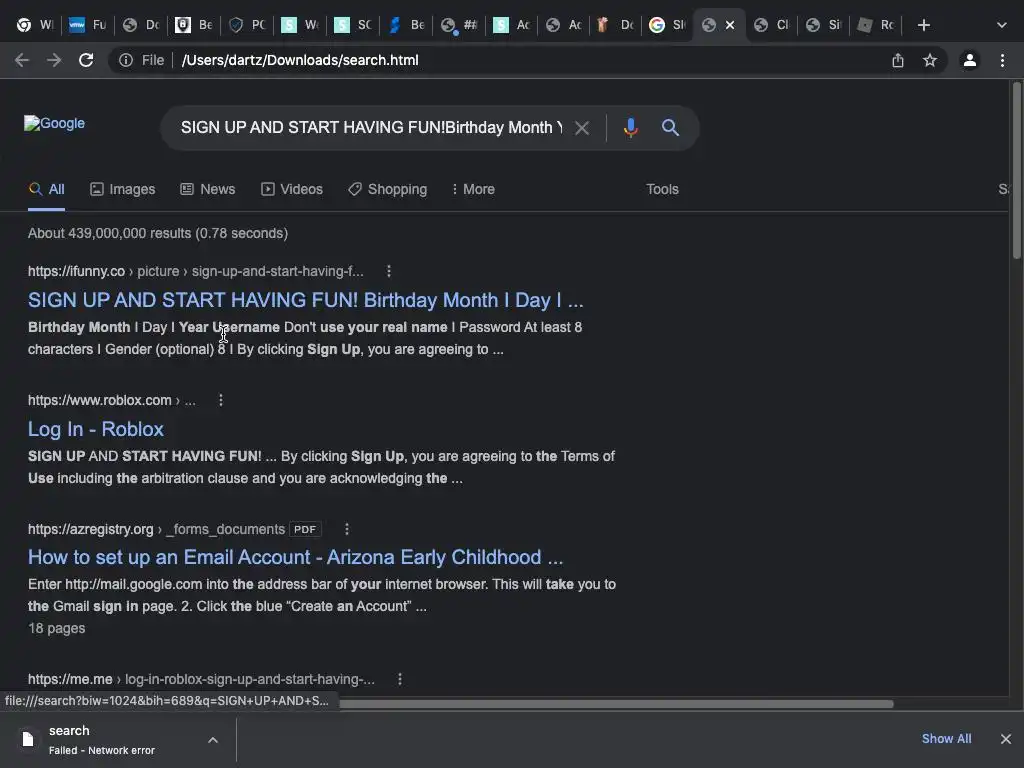Switch to the 'PC' shield tab
Image resolution: width=1024 pixels, height=768 pixels.
pos(247,25)
